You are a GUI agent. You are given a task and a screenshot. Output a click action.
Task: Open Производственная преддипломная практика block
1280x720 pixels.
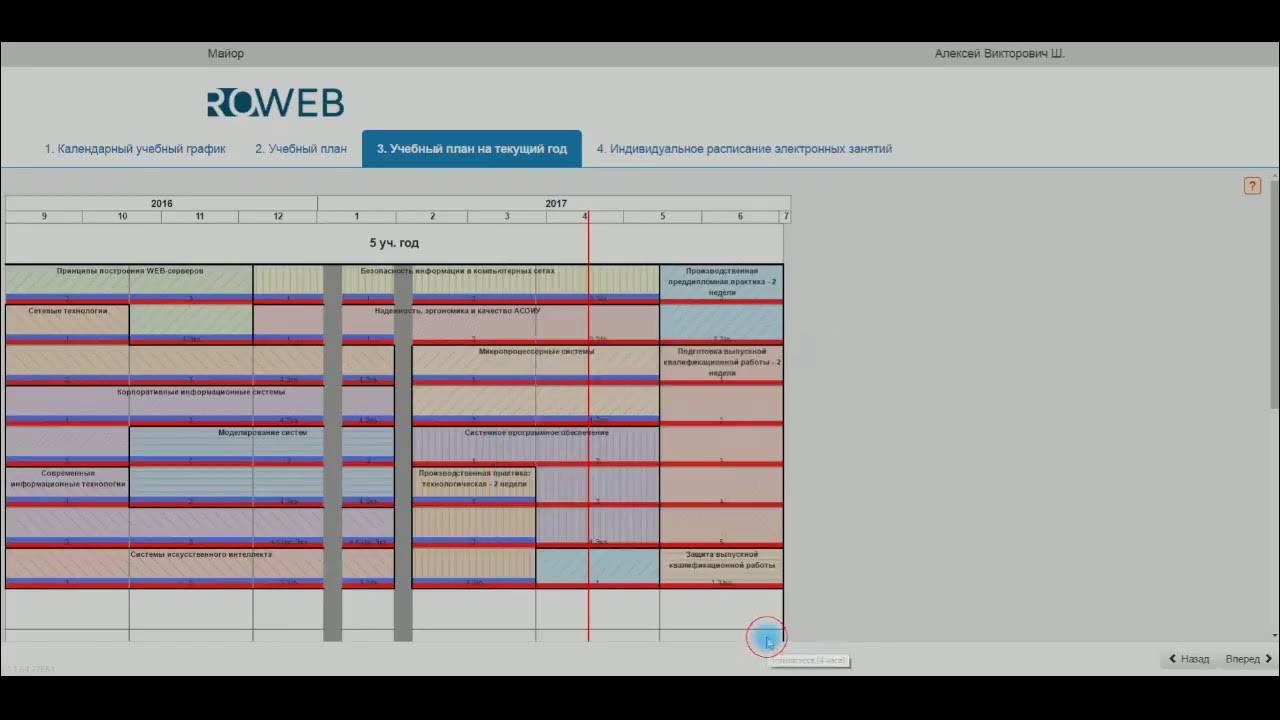(x=721, y=284)
